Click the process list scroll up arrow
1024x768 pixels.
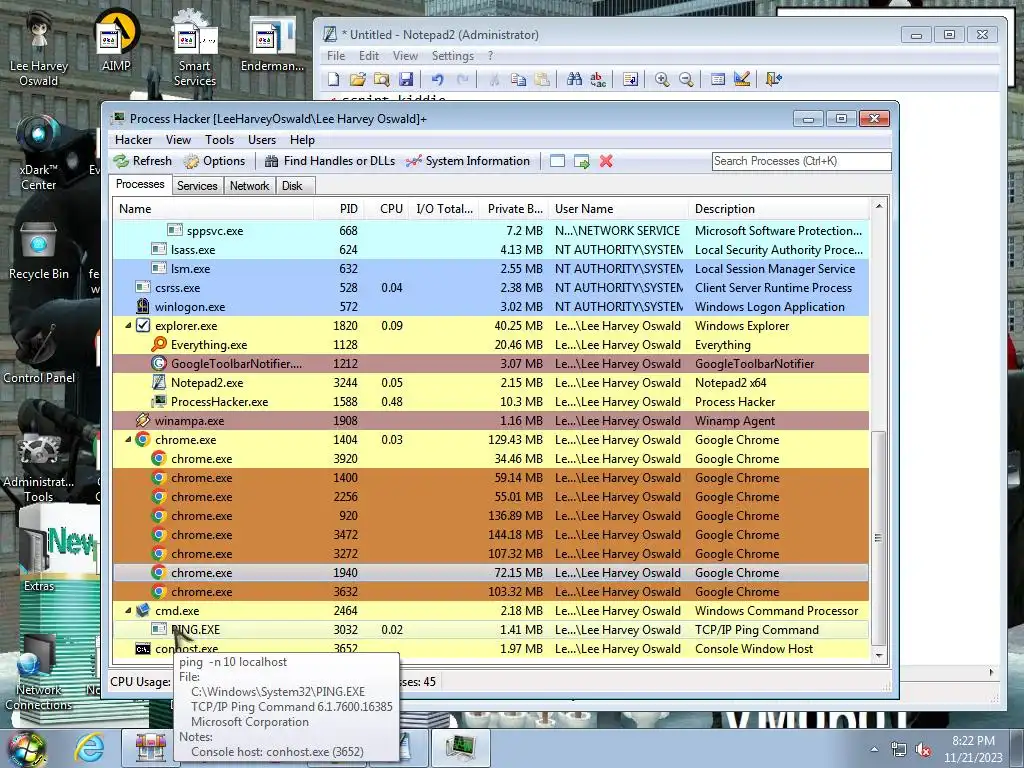[x=878, y=206]
